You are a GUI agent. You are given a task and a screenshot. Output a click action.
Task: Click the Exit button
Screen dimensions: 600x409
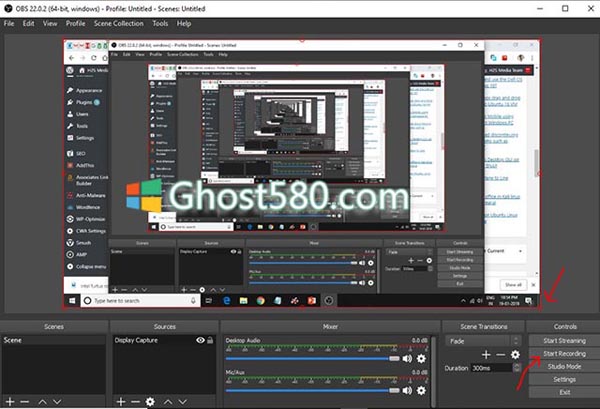(x=564, y=392)
